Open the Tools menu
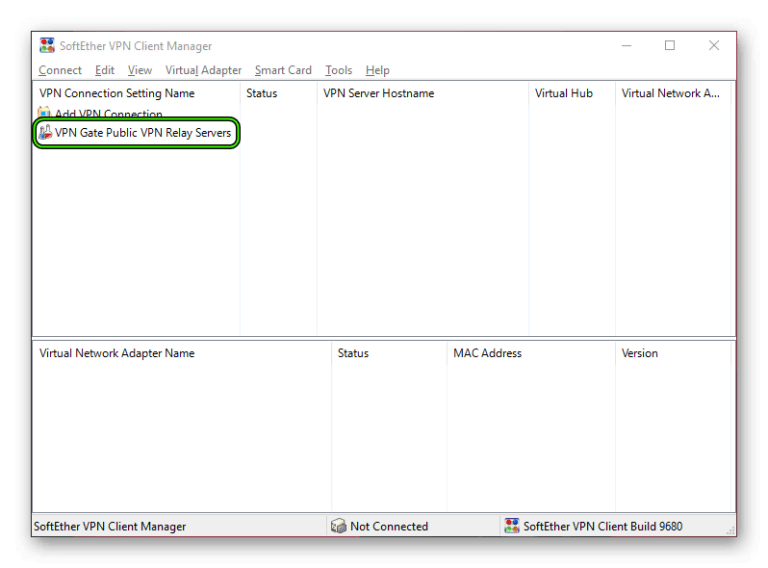The image size is (768, 568). [339, 70]
